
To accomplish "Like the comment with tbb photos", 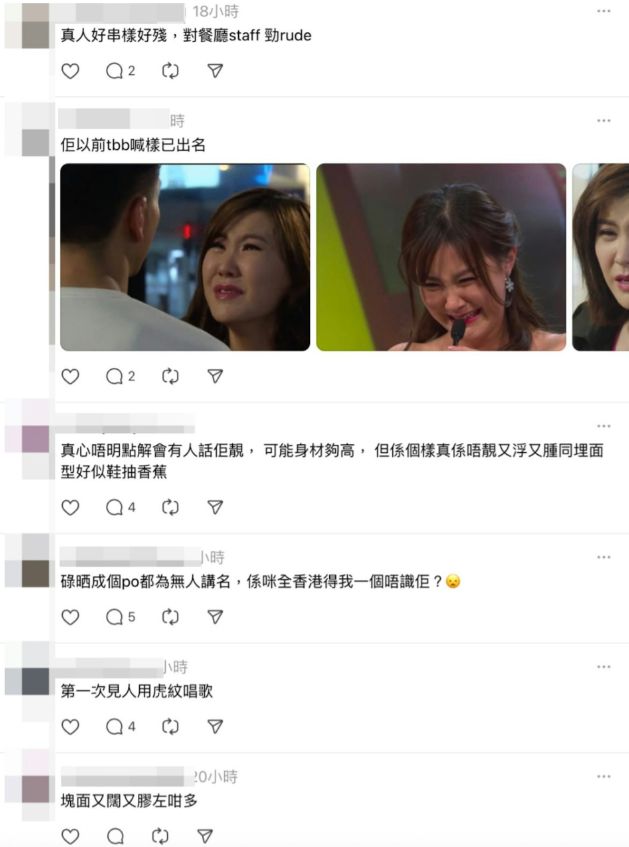I will (x=70, y=376).
